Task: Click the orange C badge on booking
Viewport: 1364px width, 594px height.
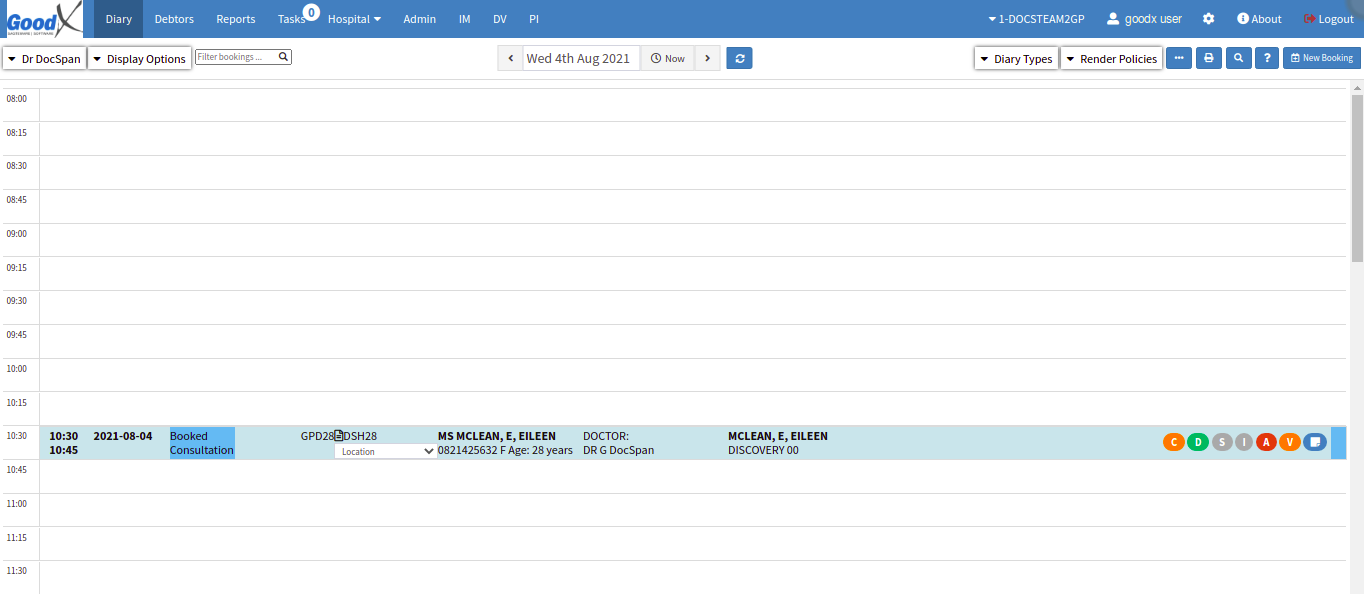Action: coord(1174,442)
